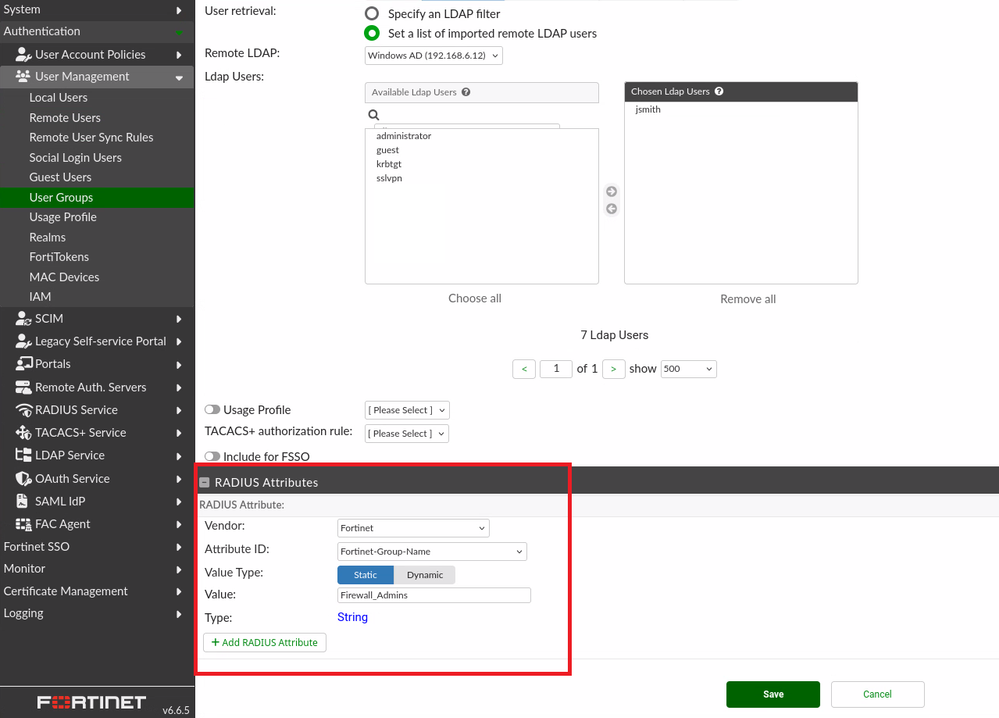Click Add RADIUS Attribute button
The image size is (999, 718).
[x=264, y=642]
